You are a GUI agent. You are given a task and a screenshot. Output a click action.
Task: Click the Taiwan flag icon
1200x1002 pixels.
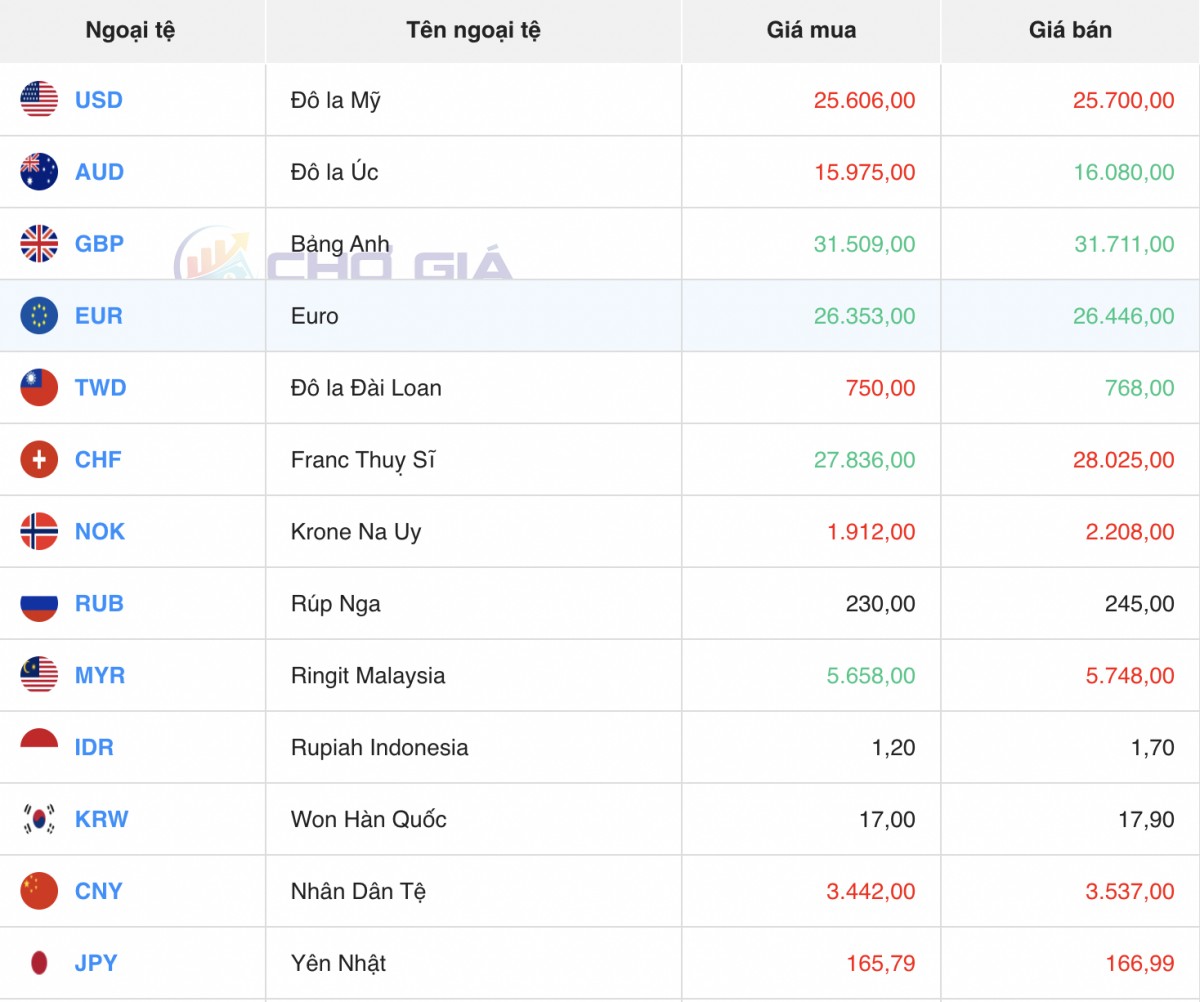point(39,388)
